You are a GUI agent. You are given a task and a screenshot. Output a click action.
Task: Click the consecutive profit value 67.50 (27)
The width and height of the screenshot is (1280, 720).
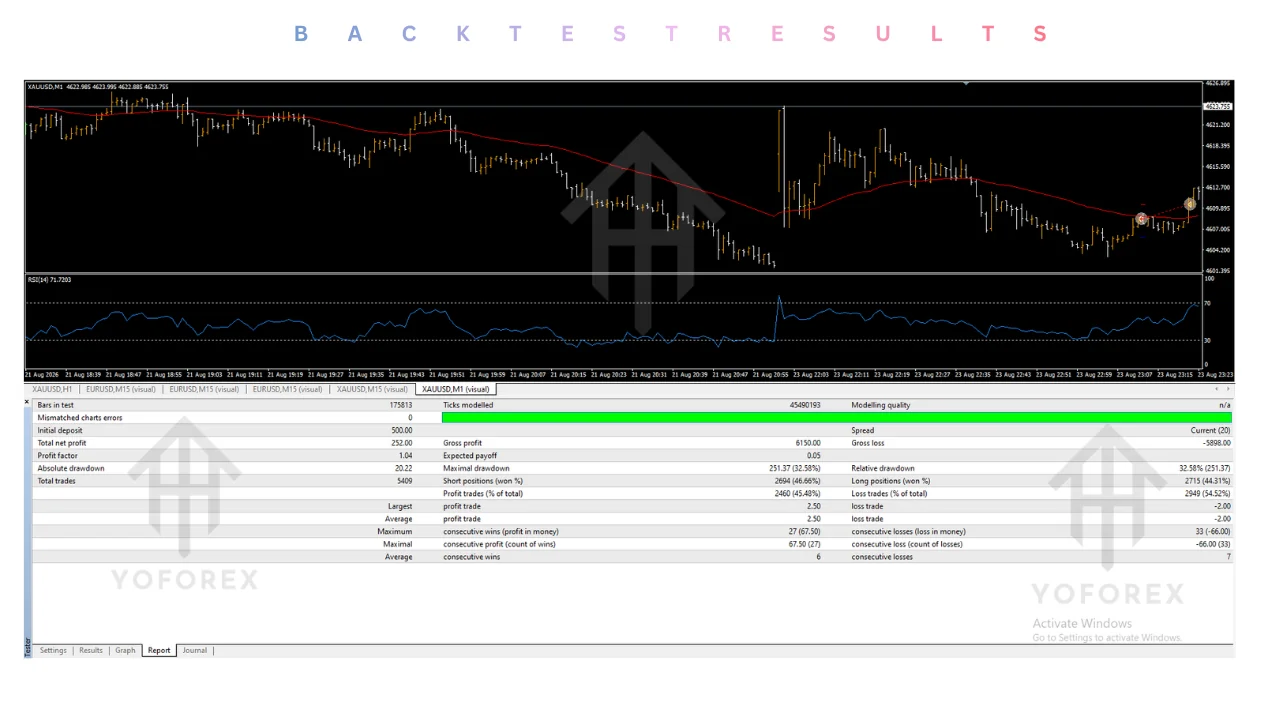tap(805, 544)
